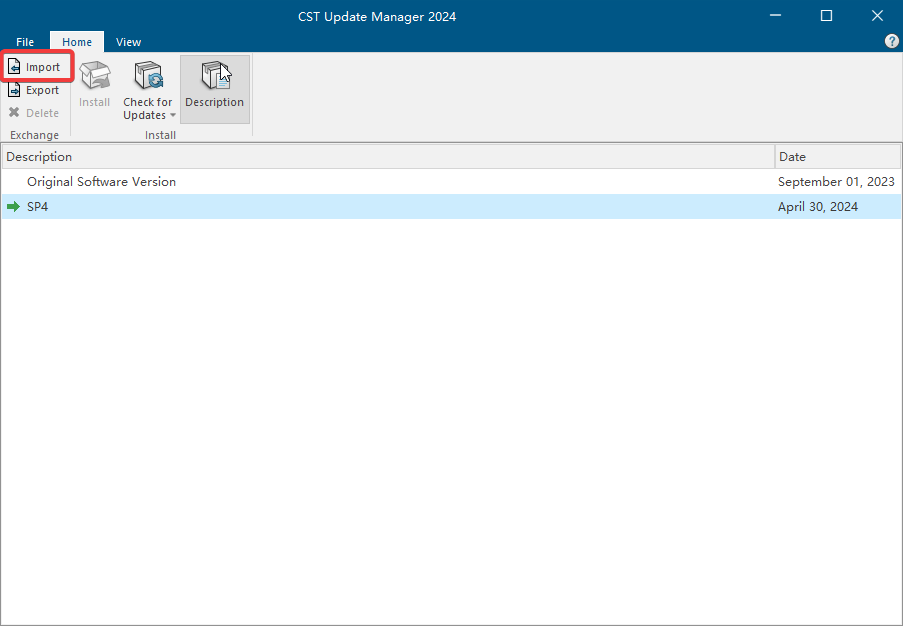Viewport: 903px width, 626px height.
Task: Click the green arrow beside SP4
Action: pyautogui.click(x=13, y=207)
